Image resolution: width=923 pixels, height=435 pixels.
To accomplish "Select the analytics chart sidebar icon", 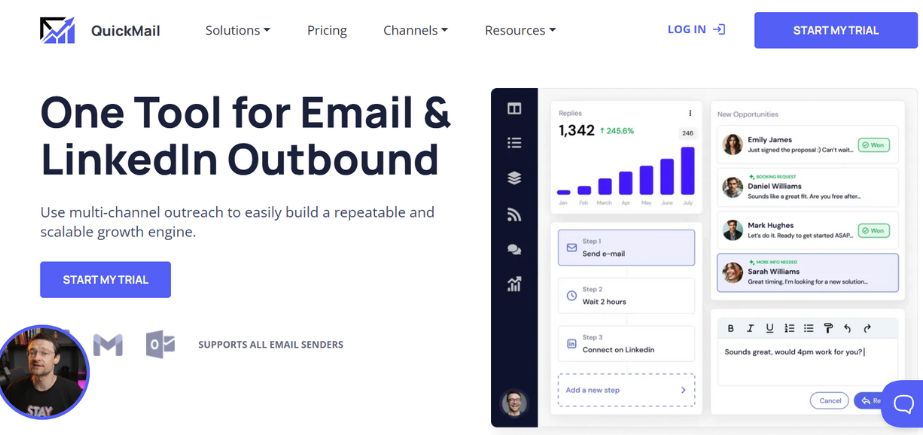I will [x=514, y=284].
